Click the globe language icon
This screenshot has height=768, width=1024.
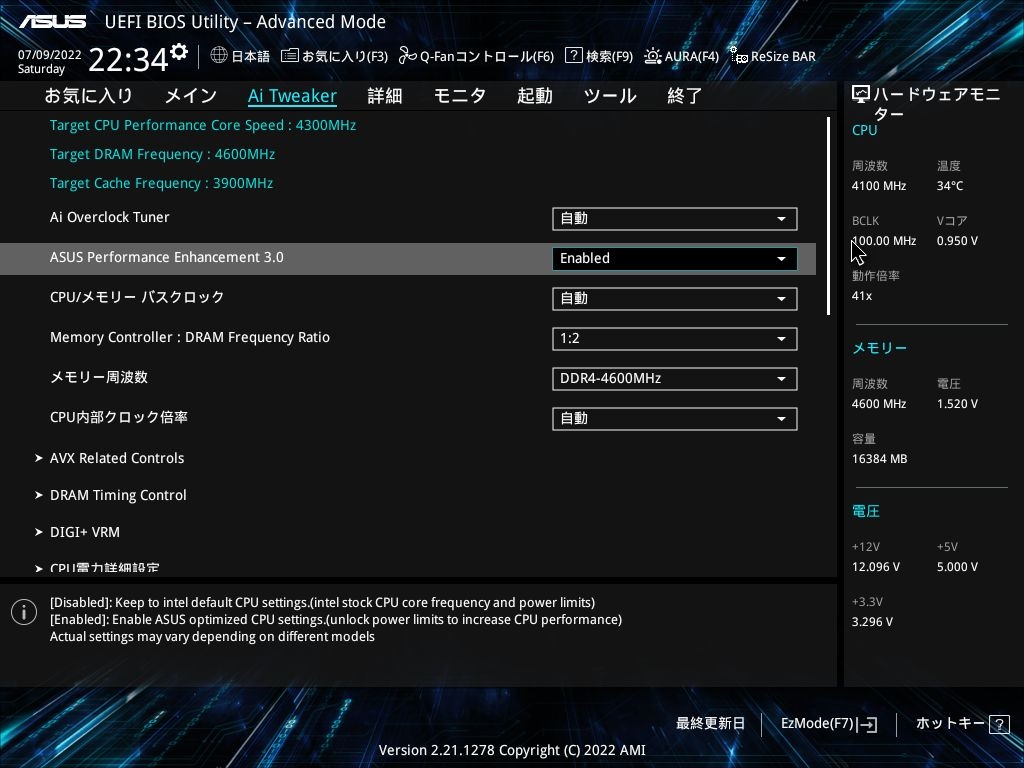point(219,56)
